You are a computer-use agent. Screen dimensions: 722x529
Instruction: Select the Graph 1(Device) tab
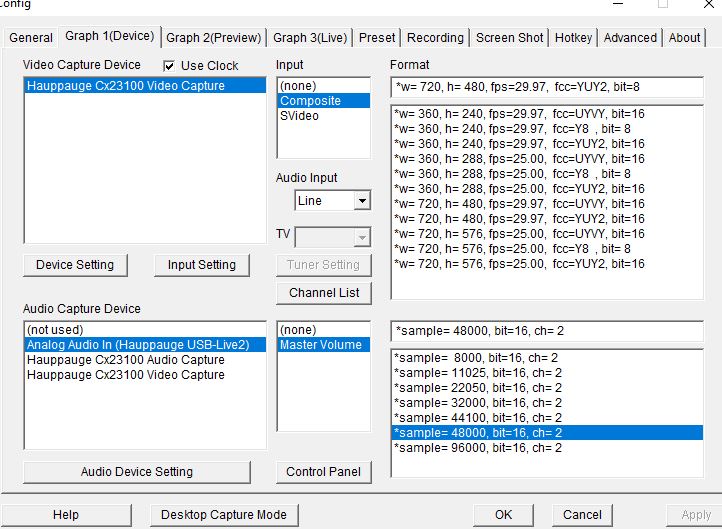pos(110,35)
